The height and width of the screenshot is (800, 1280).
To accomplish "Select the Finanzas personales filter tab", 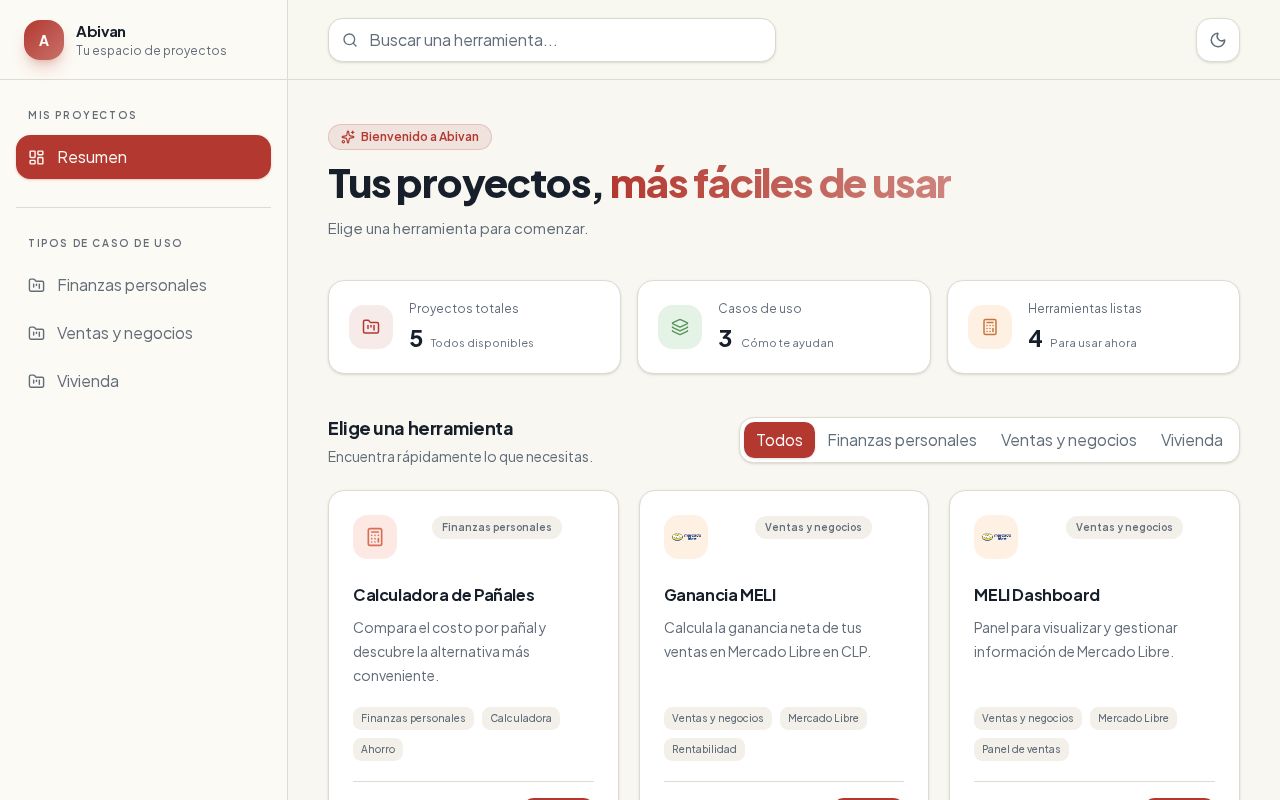I will (x=902, y=440).
